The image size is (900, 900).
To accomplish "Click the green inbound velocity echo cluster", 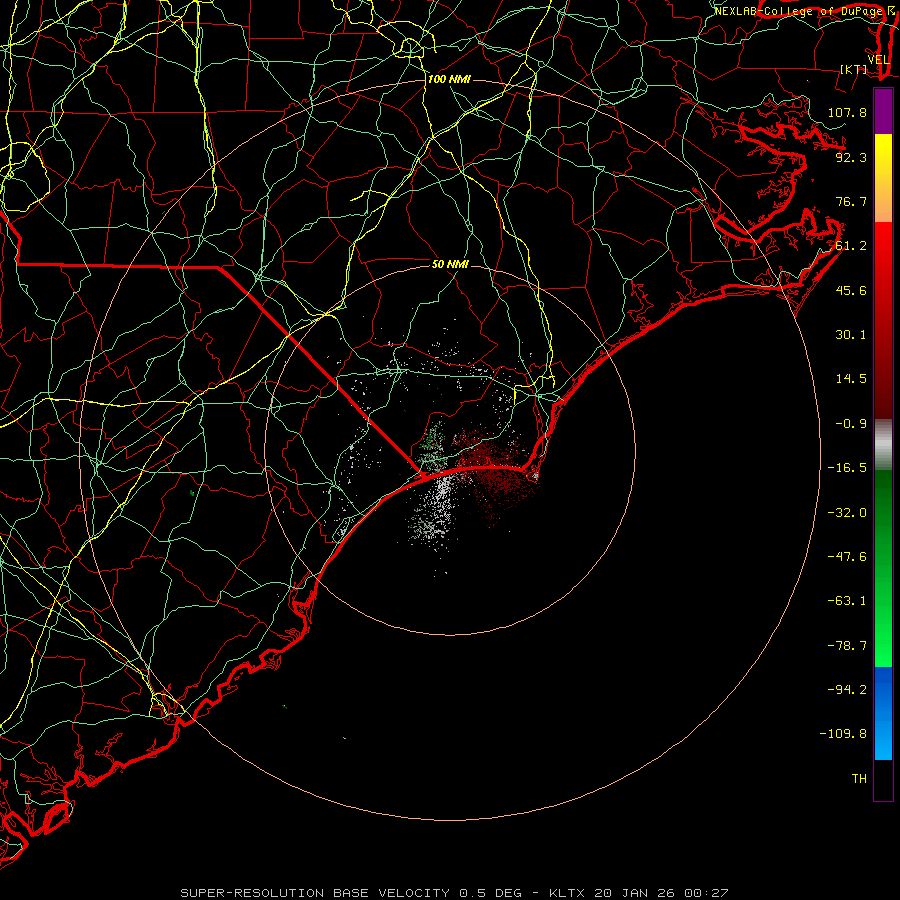I will [x=432, y=447].
